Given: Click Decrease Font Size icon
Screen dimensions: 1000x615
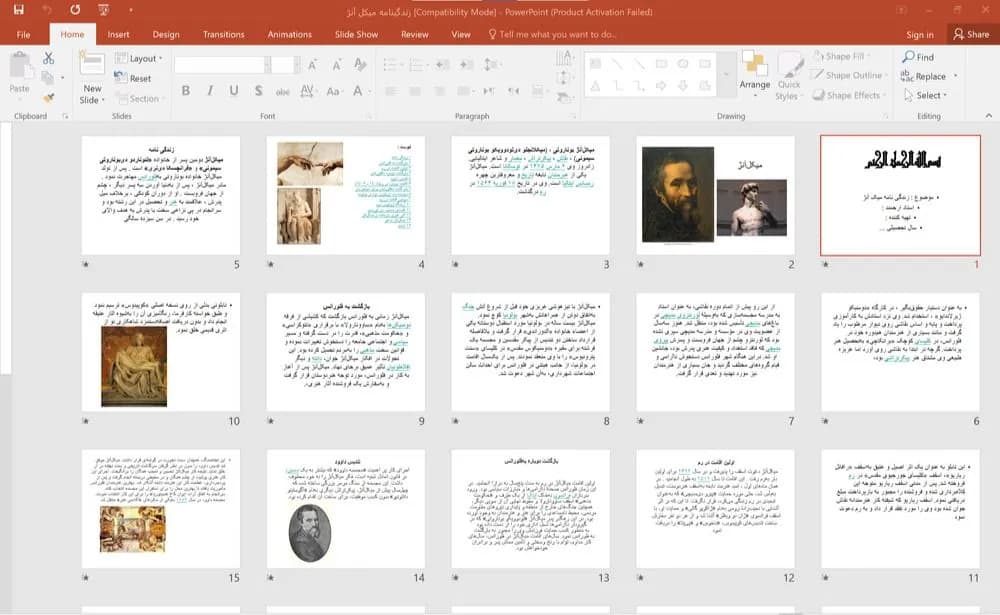Looking at the screenshot, I should coord(336,64).
